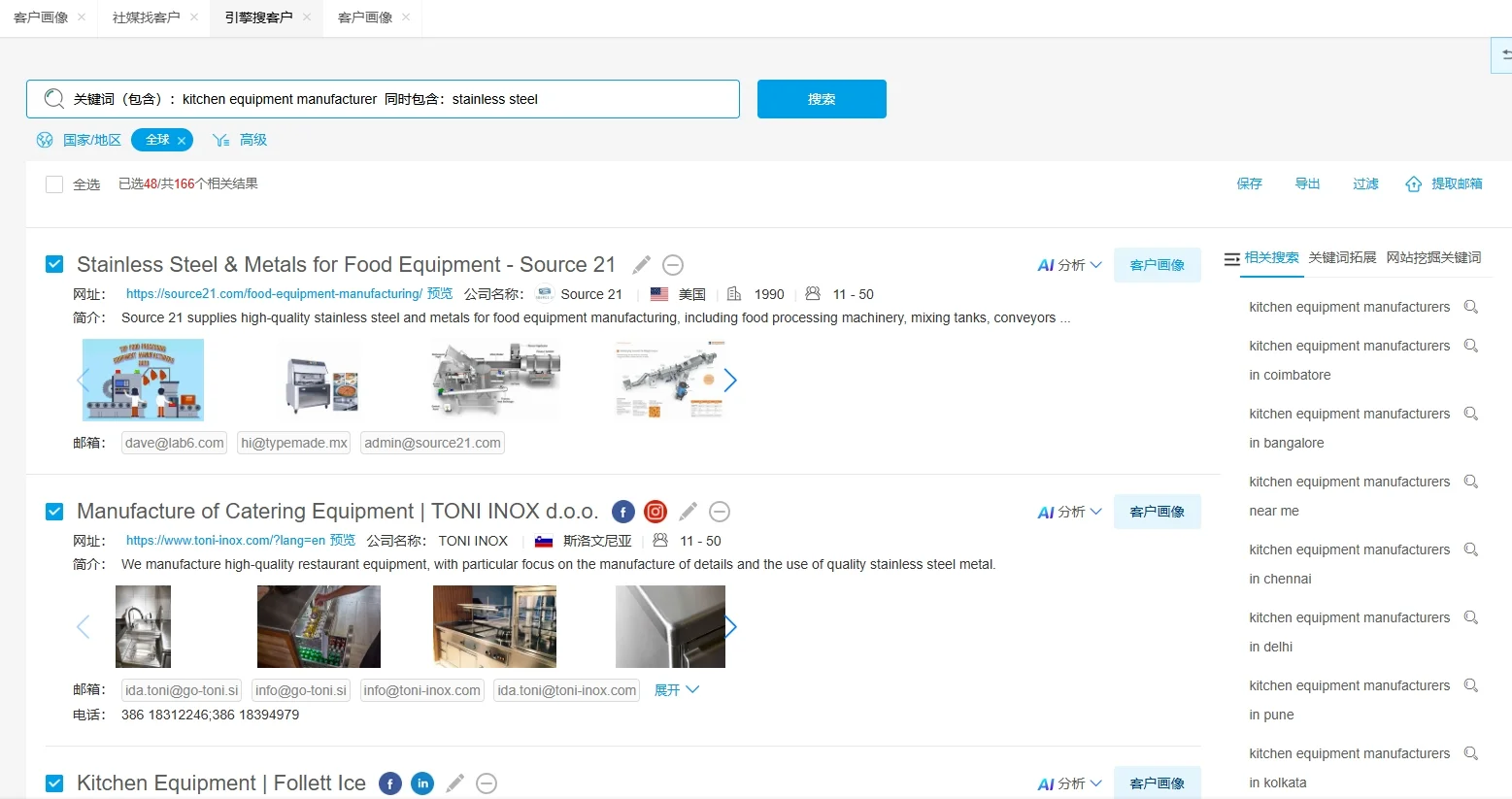Open 客户画像 for TONI INOX result
This screenshot has height=799, width=1512.
click(x=1158, y=512)
